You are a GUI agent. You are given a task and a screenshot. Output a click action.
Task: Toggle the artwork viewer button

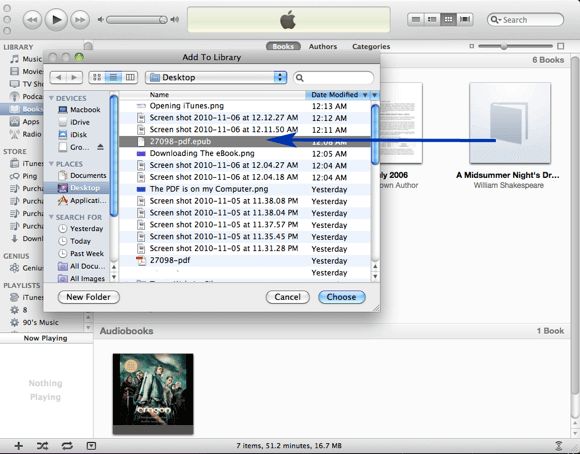91,446
